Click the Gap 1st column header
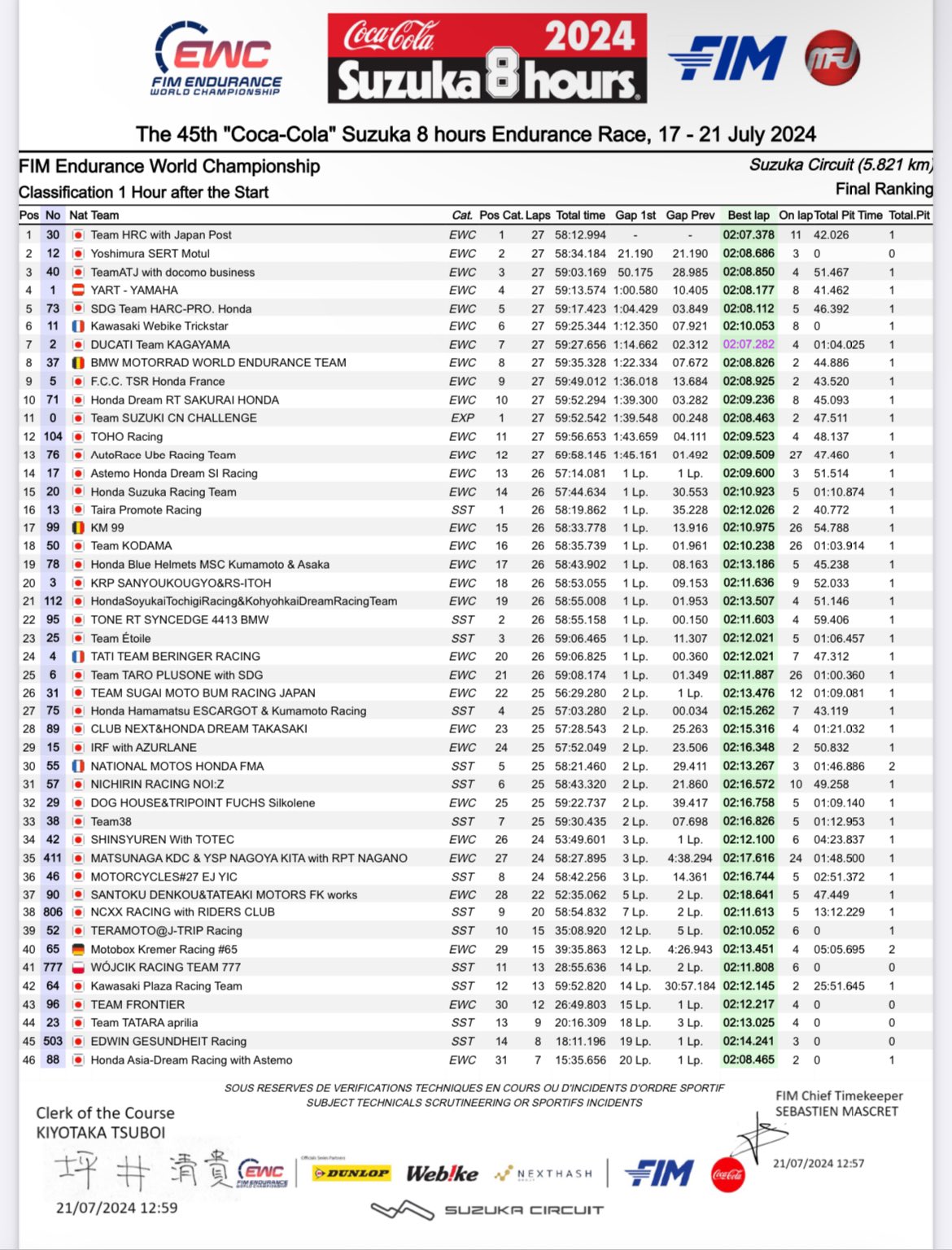952x1250 pixels. (635, 216)
